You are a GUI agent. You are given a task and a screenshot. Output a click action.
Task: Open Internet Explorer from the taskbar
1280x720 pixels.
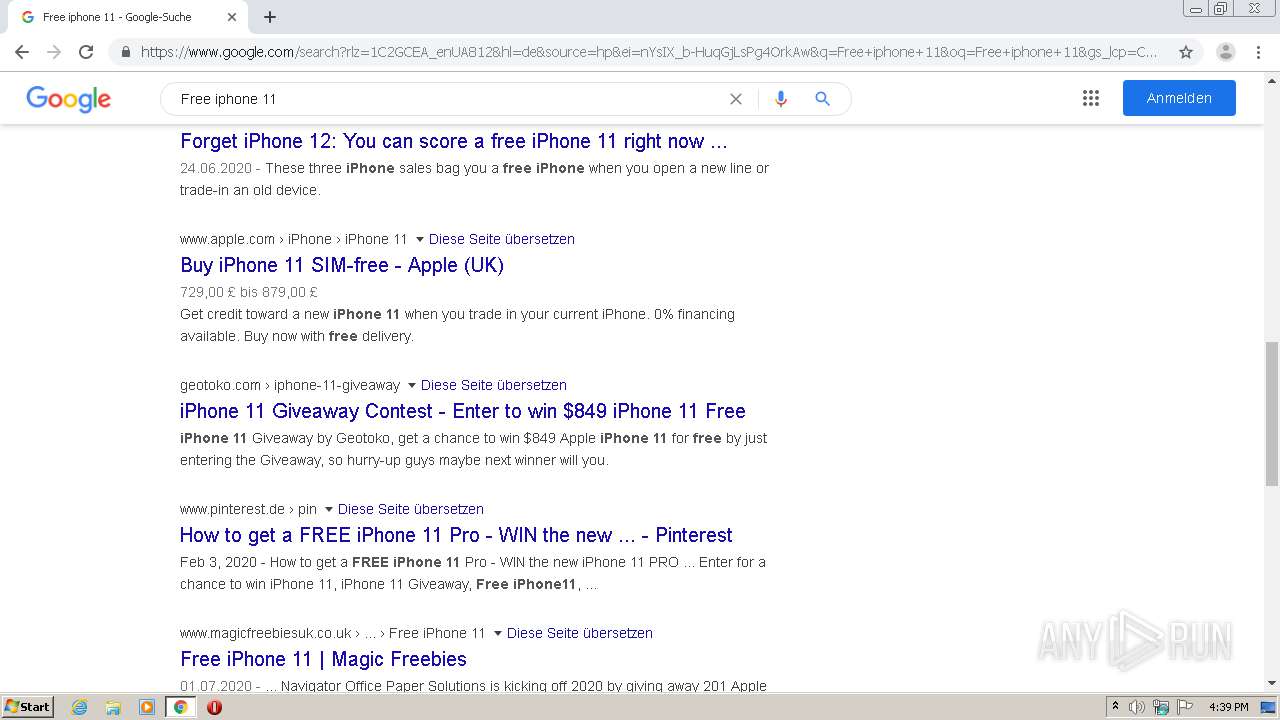pyautogui.click(x=80, y=707)
